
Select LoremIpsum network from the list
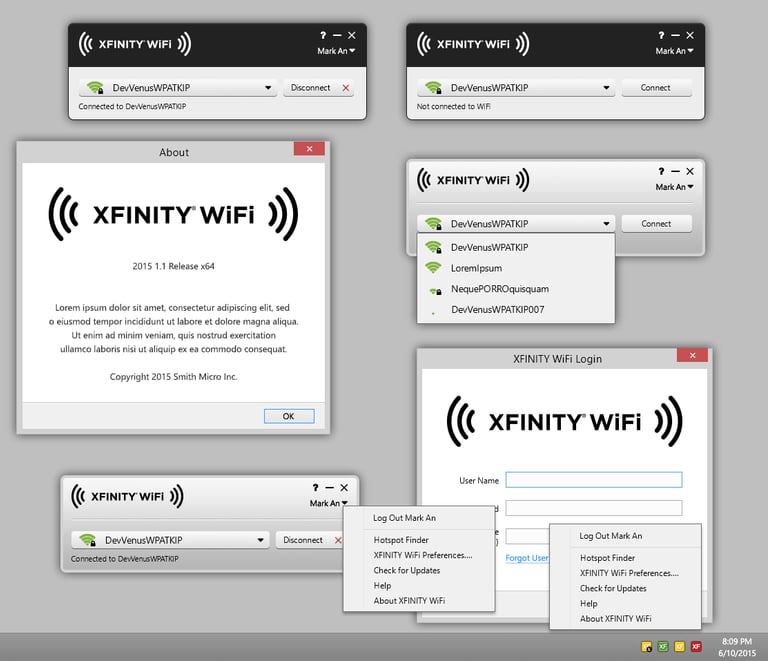[516, 268]
